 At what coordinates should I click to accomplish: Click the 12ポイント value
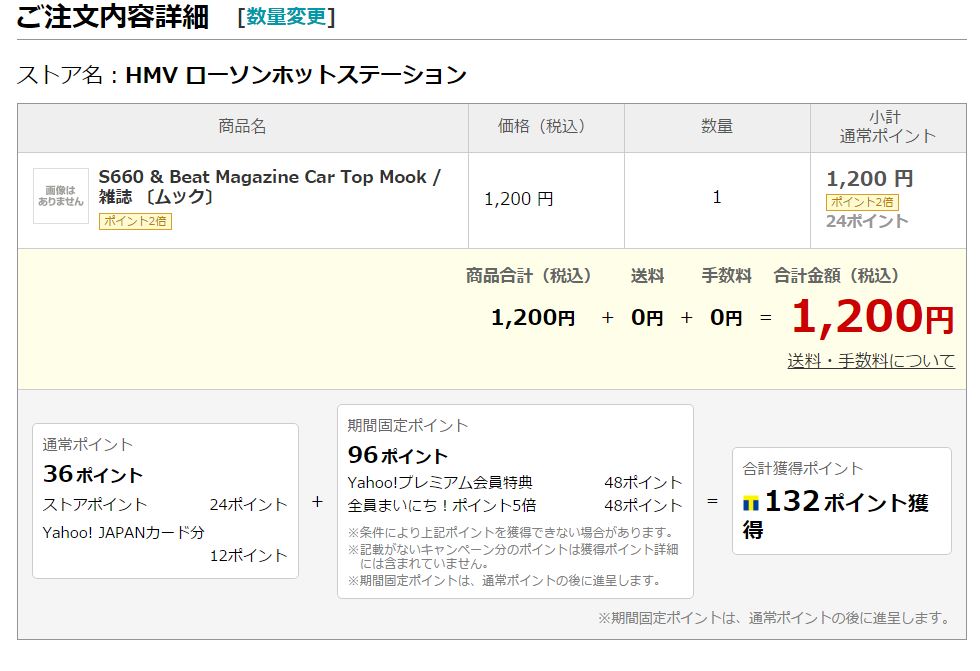(248, 555)
